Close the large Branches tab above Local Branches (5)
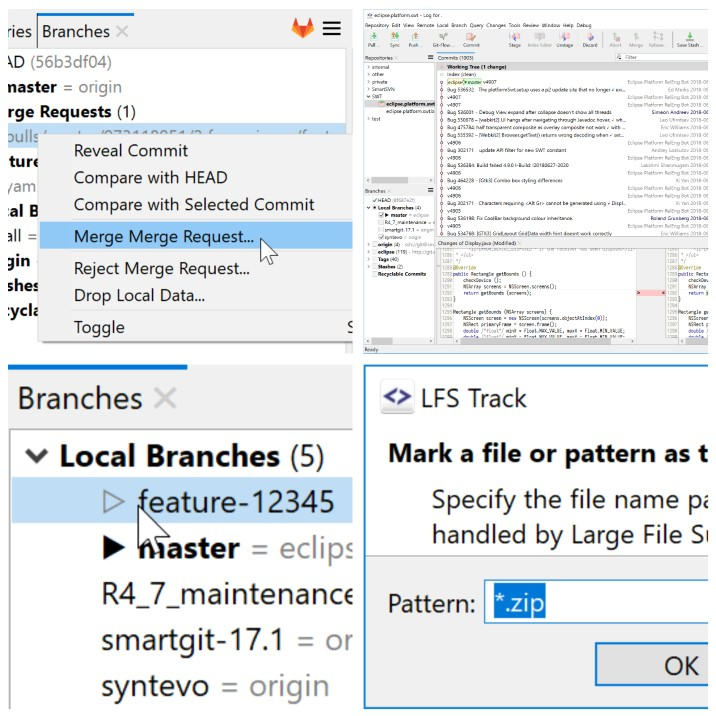The image size is (716, 716). (165, 398)
